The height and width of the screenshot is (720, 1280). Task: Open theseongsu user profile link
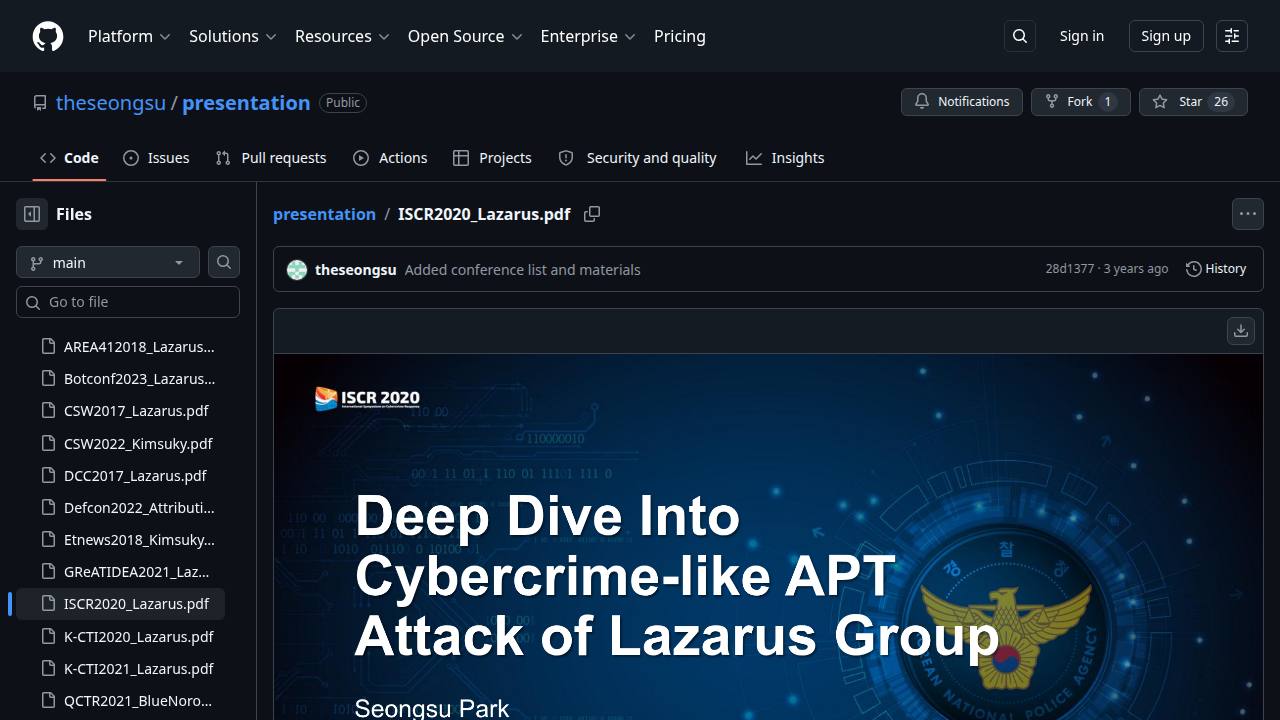click(111, 102)
